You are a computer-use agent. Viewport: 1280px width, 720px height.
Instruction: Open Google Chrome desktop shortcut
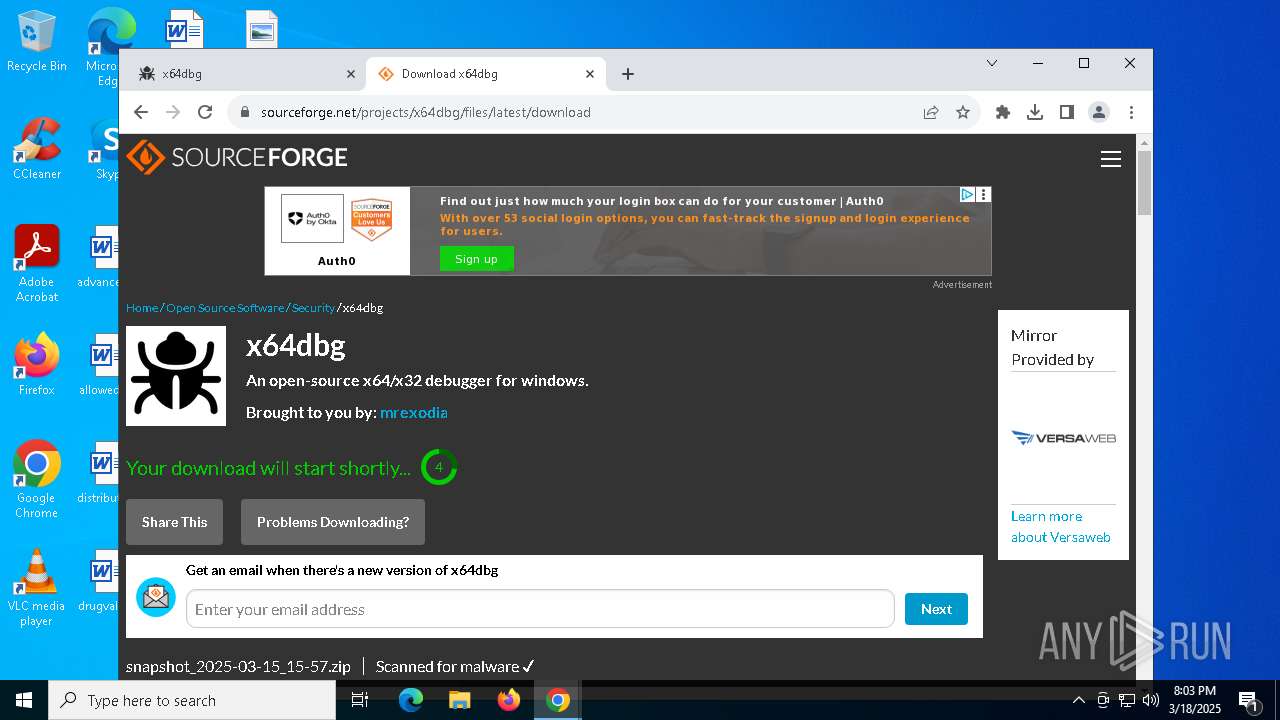click(x=37, y=480)
